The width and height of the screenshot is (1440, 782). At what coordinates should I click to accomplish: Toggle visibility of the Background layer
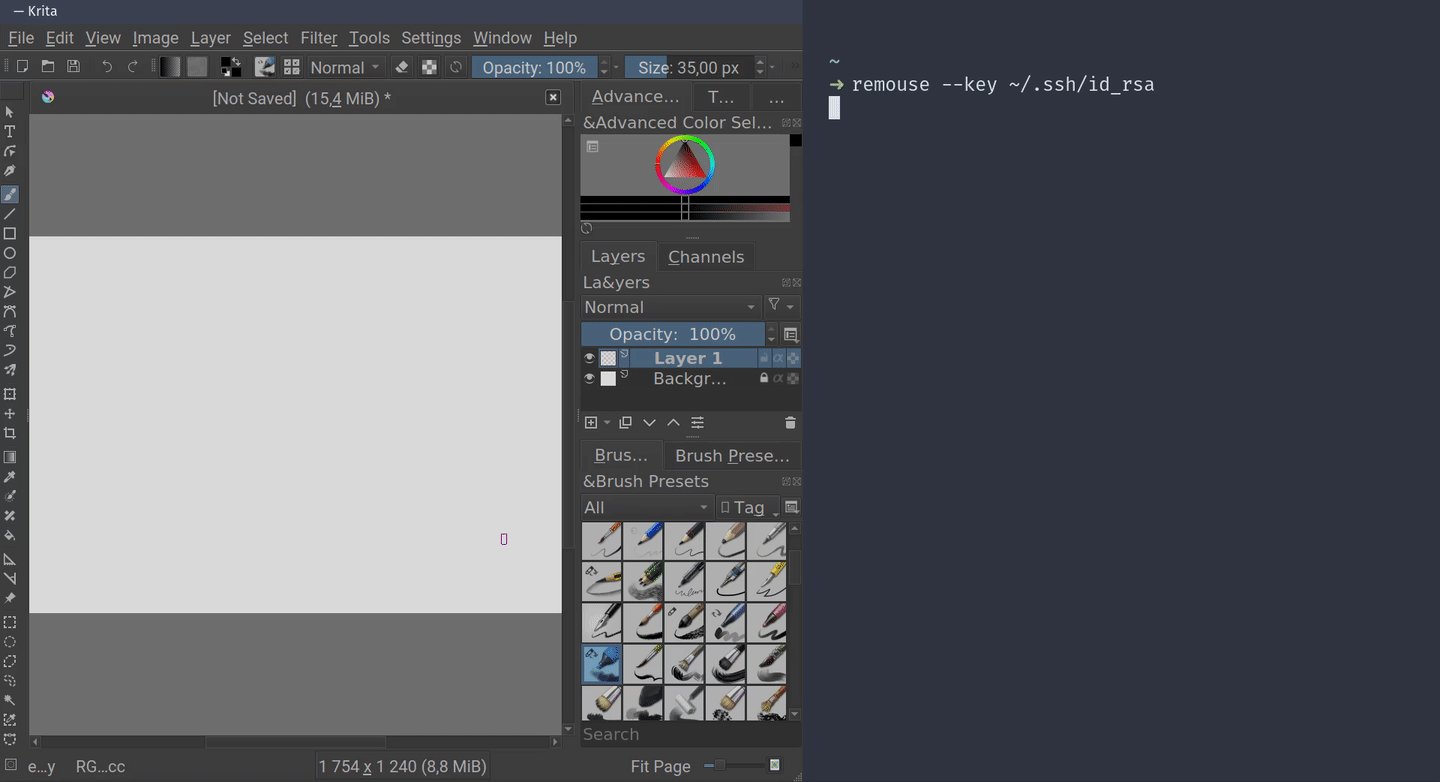point(589,379)
